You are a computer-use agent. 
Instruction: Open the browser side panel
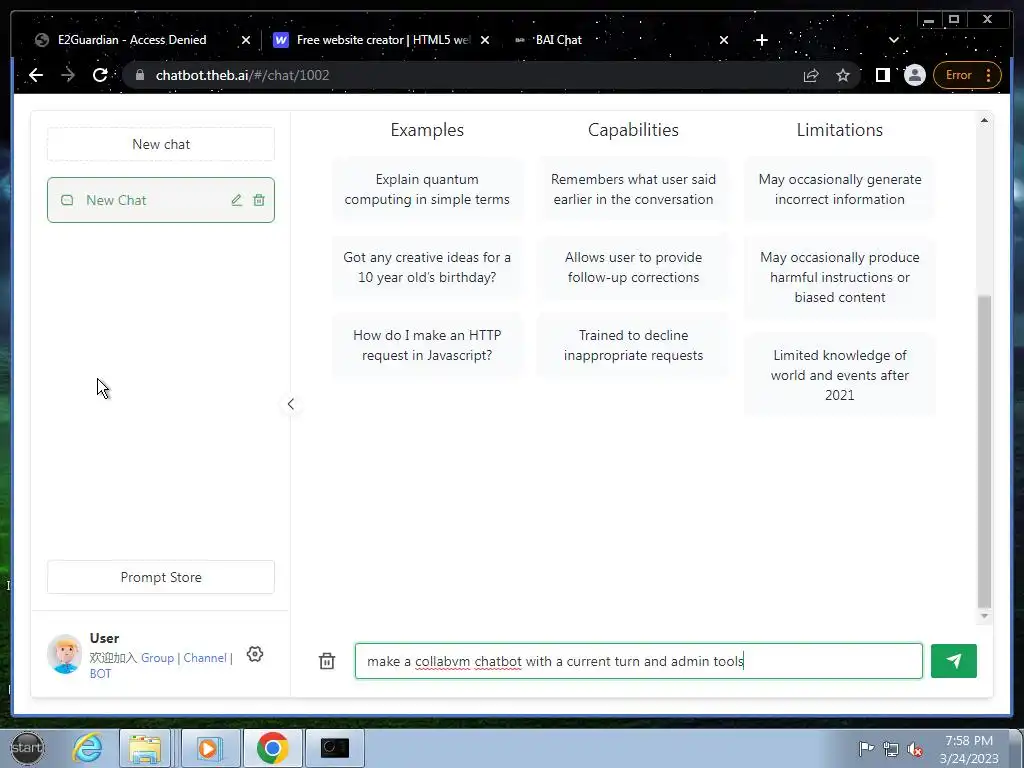pyautogui.click(x=882, y=75)
